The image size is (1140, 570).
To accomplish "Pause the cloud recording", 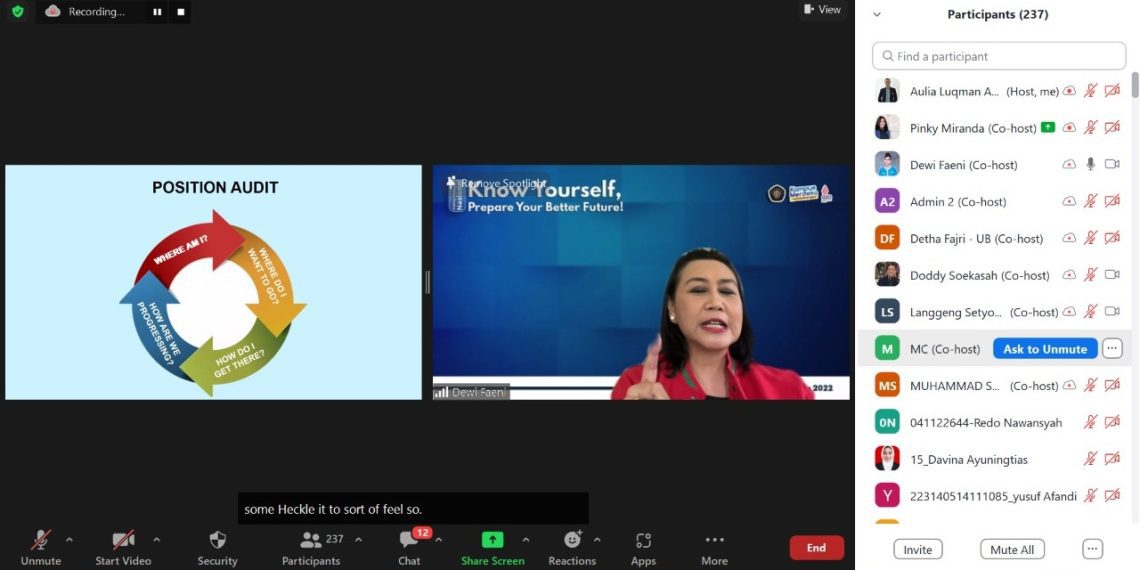I will (x=157, y=12).
